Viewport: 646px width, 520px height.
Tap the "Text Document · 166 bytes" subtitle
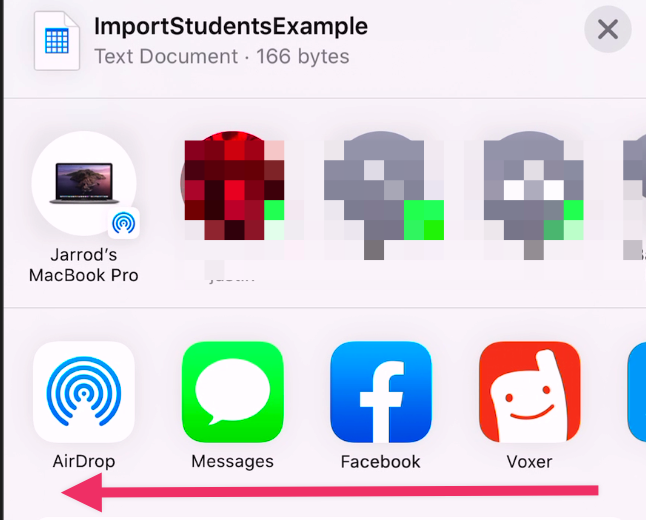(222, 56)
